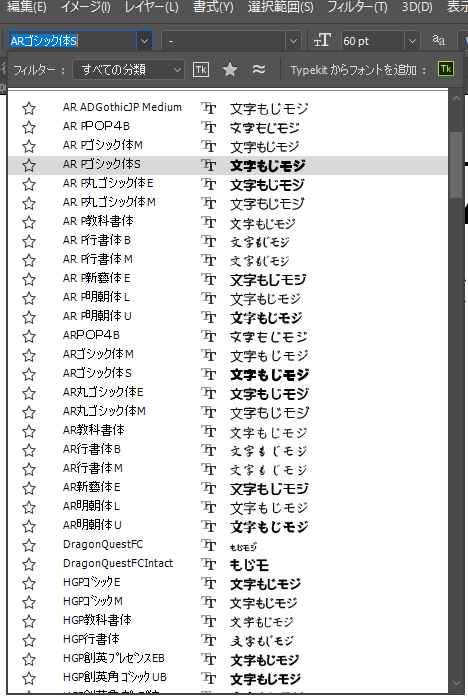Select the ARゴシック体S font entry
This screenshot has height=699, width=468.
coord(228,374)
